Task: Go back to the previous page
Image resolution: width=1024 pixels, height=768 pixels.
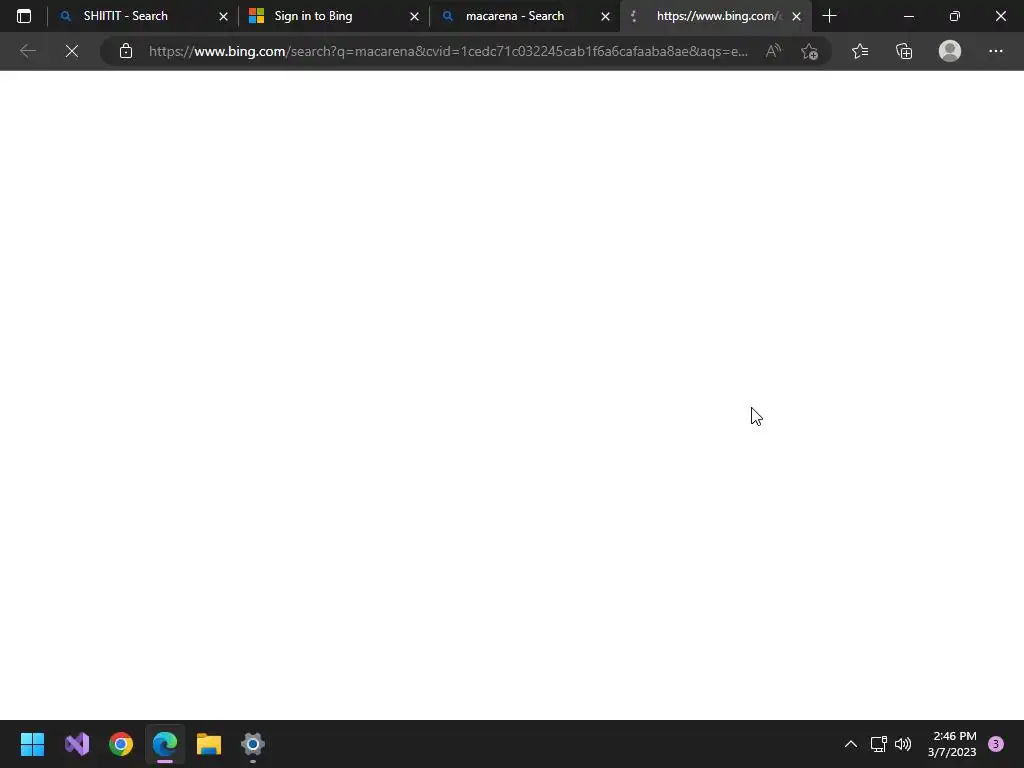Action: [x=27, y=51]
